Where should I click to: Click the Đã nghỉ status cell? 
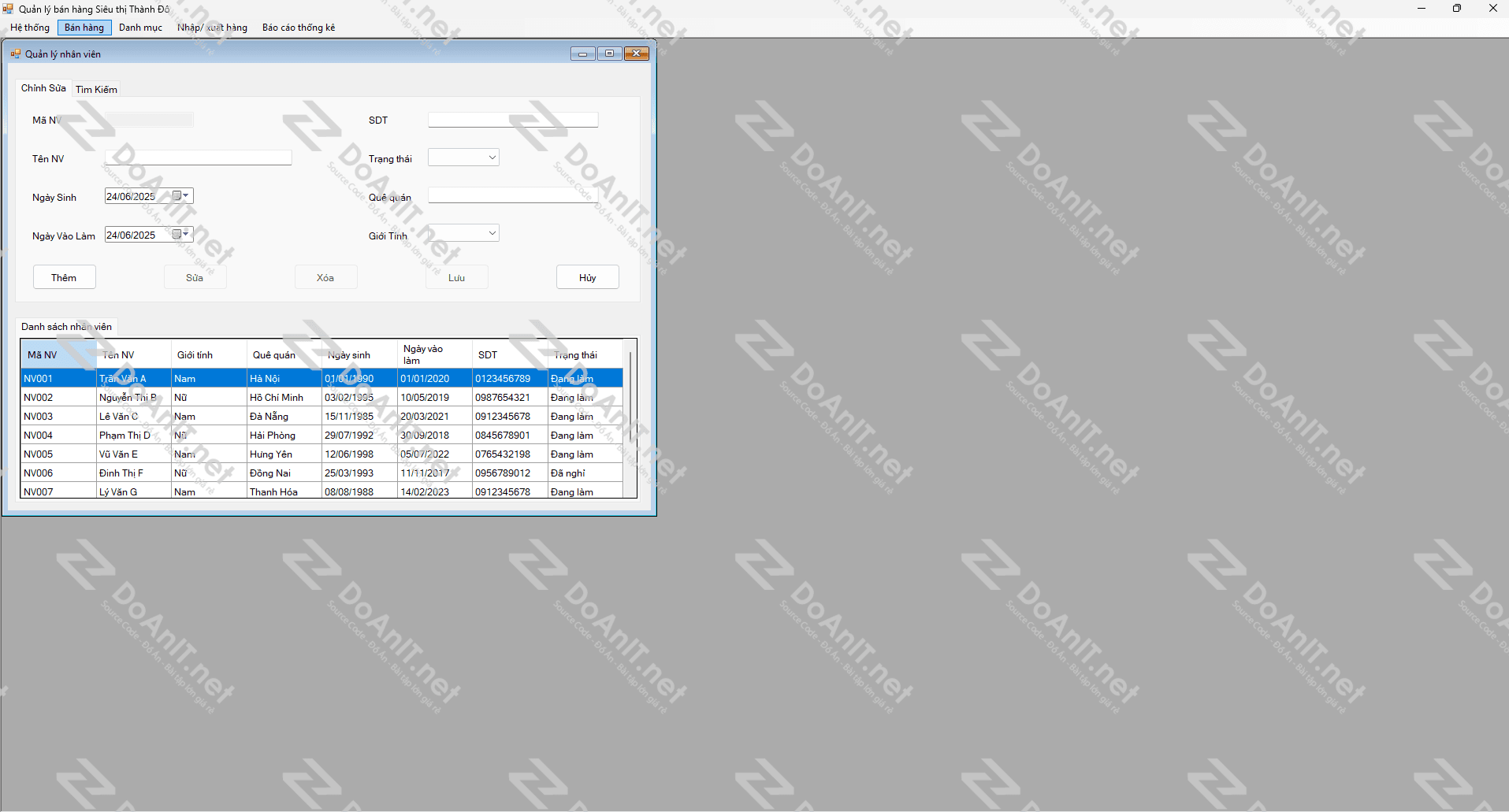pyautogui.click(x=585, y=473)
